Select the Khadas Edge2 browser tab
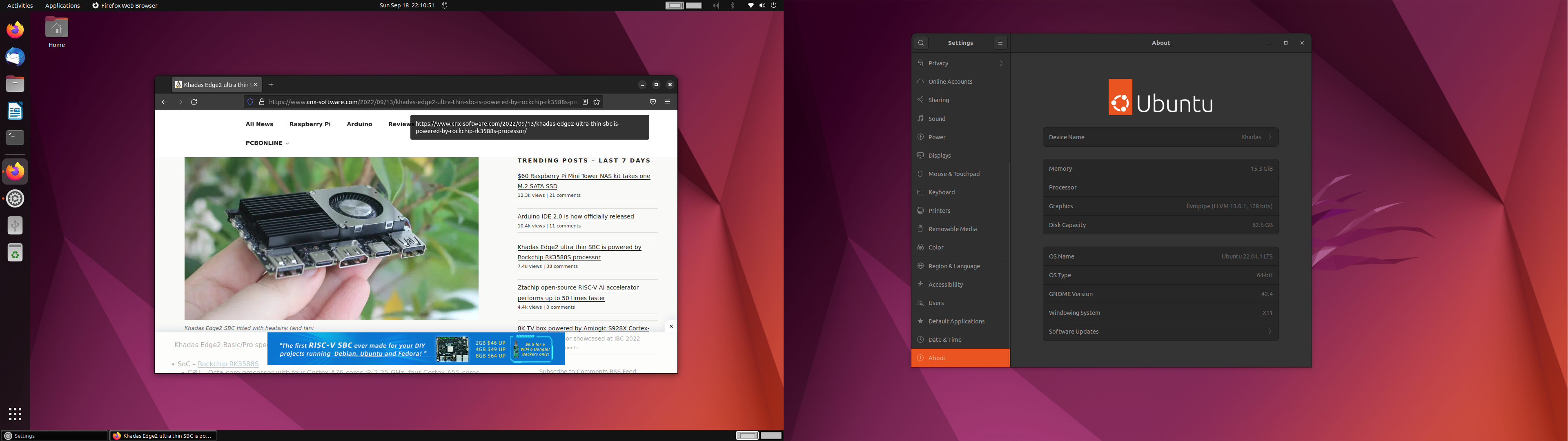This screenshot has height=441, width=1568. point(217,85)
